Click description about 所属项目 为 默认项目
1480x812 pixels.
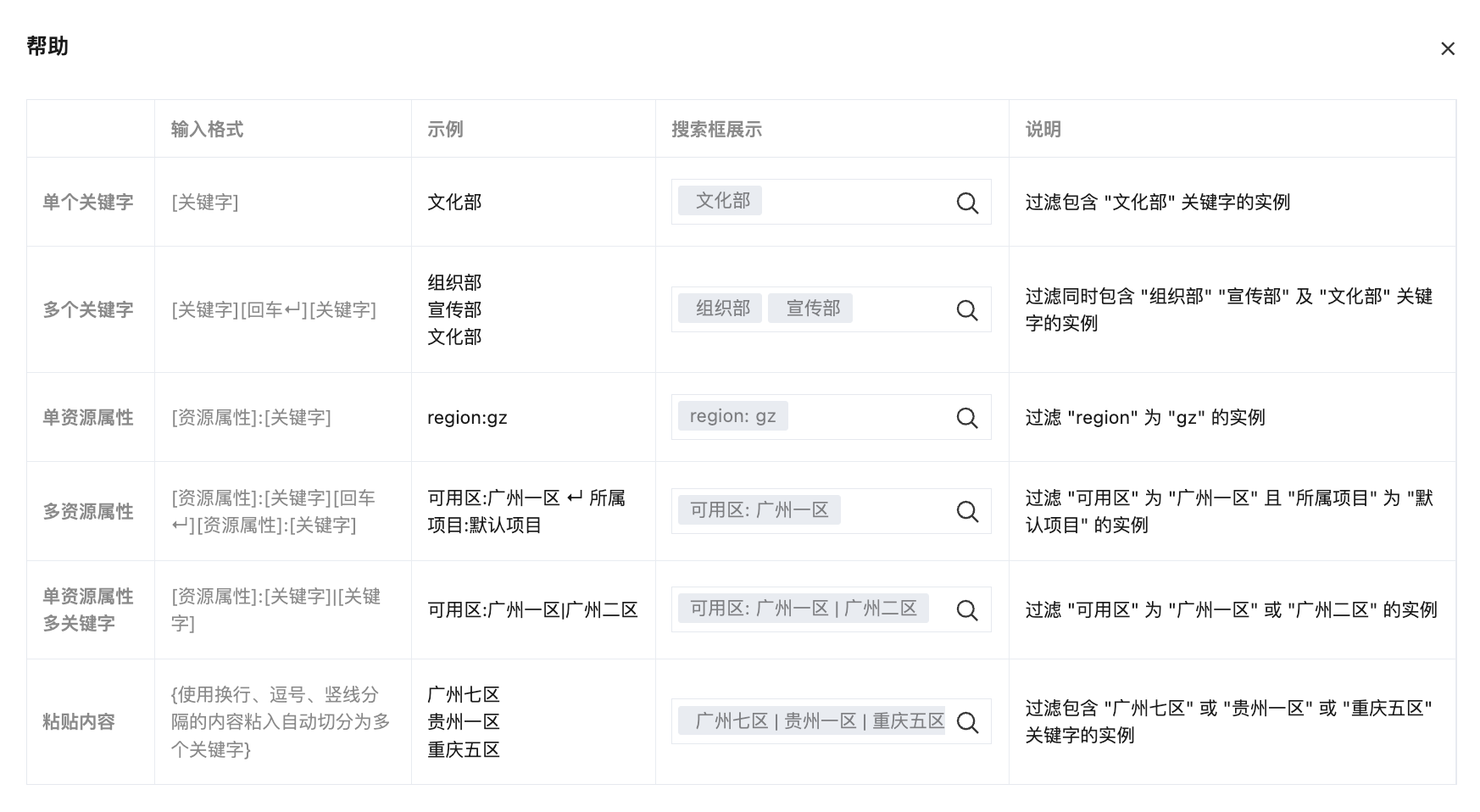pyautogui.click(x=1229, y=511)
